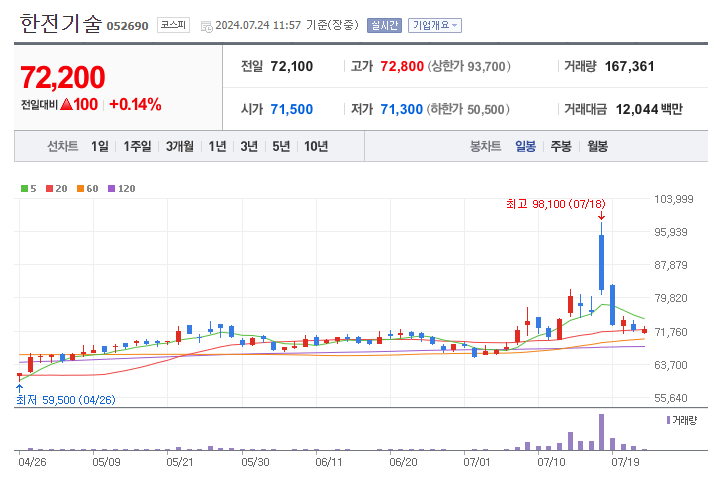
Task: Click the volume value 167,361
Action: (629, 66)
